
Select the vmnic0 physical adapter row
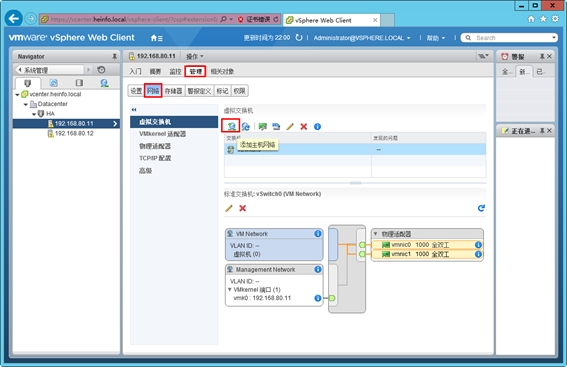(x=427, y=245)
